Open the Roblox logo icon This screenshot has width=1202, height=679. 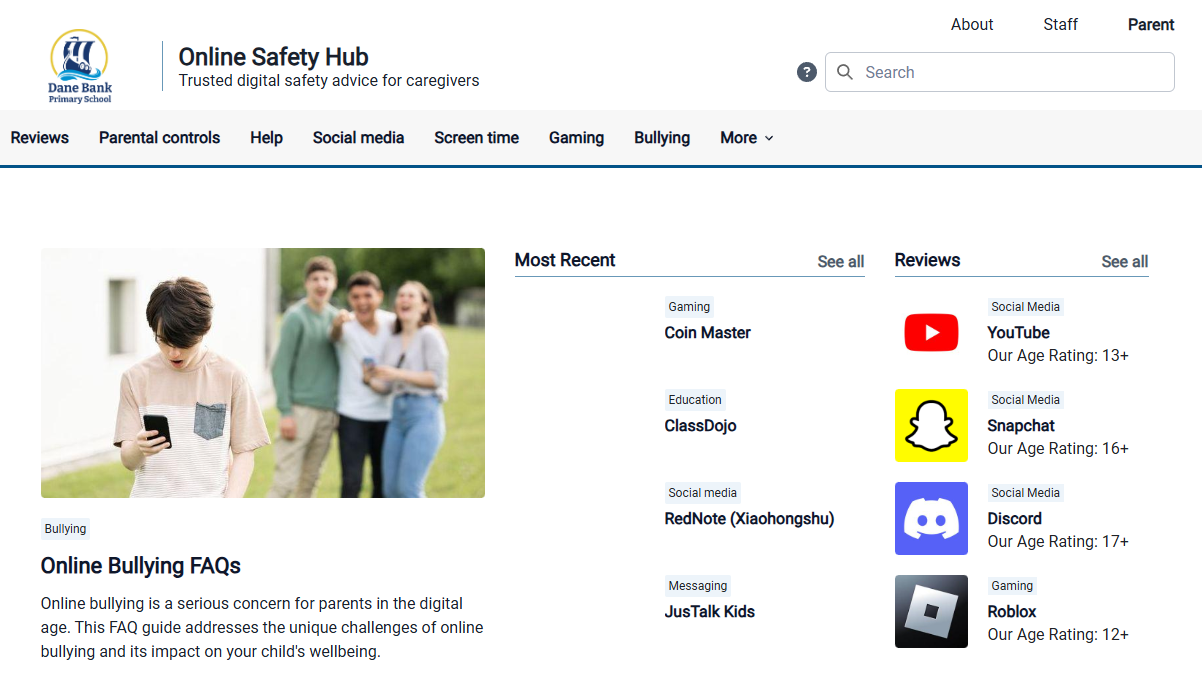click(931, 612)
